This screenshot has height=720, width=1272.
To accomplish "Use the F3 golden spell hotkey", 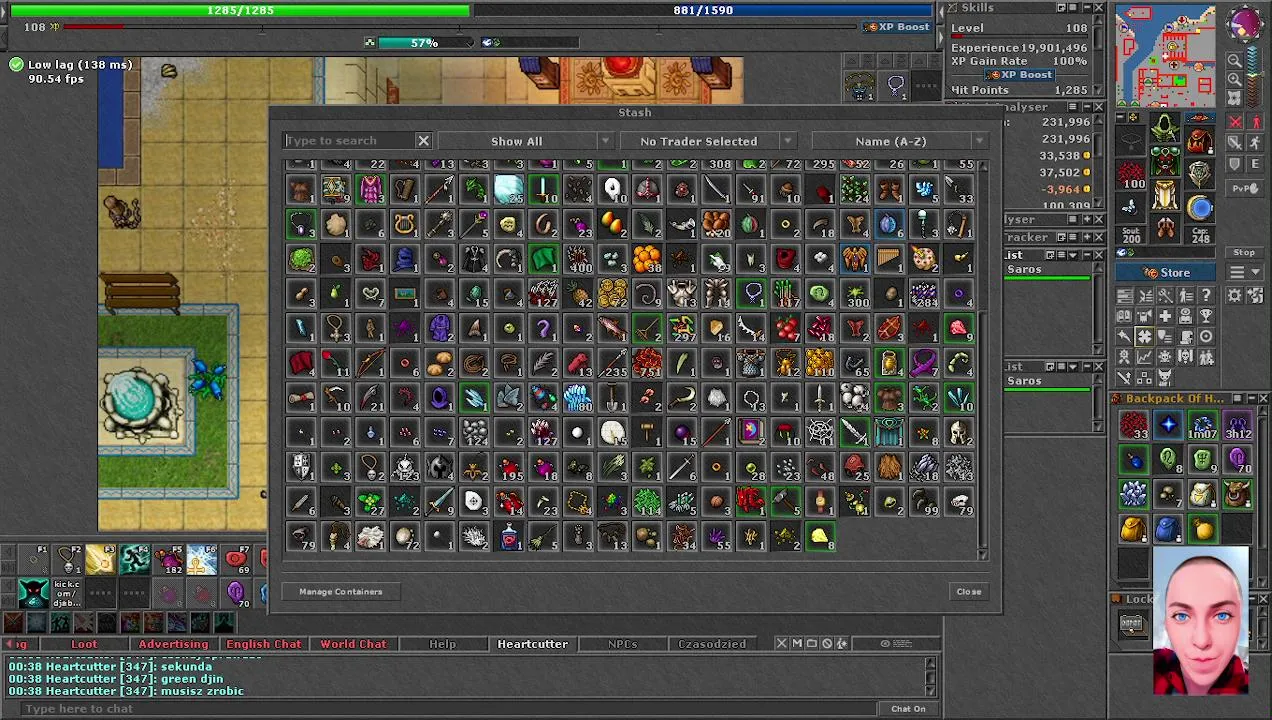I will tap(101, 560).
